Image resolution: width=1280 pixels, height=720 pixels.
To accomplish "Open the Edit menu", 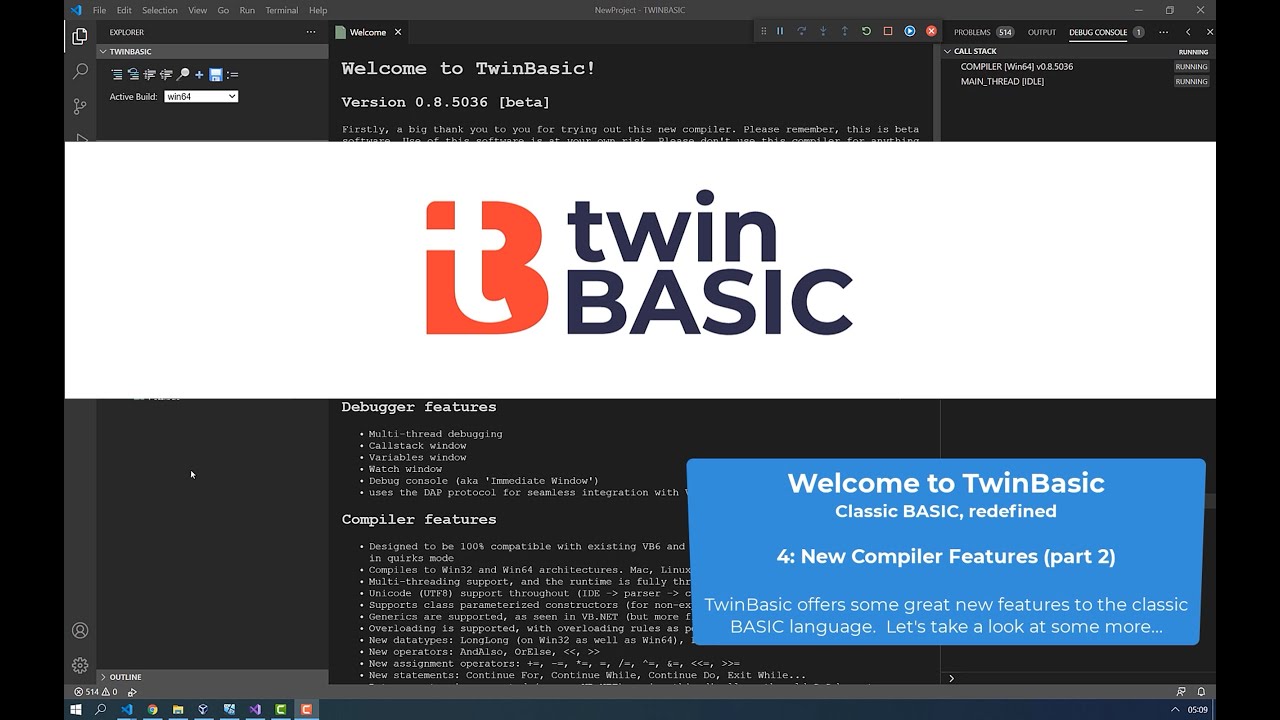I will 124,10.
